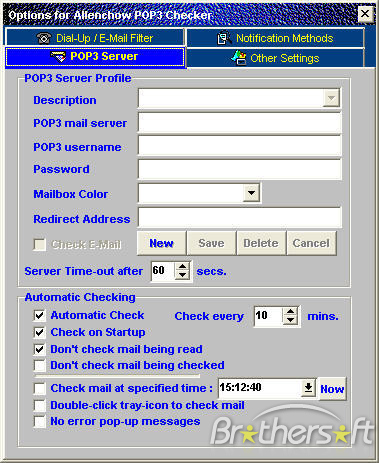Toggle Don't check mail being read
The width and height of the screenshot is (379, 463).
pos(40,349)
